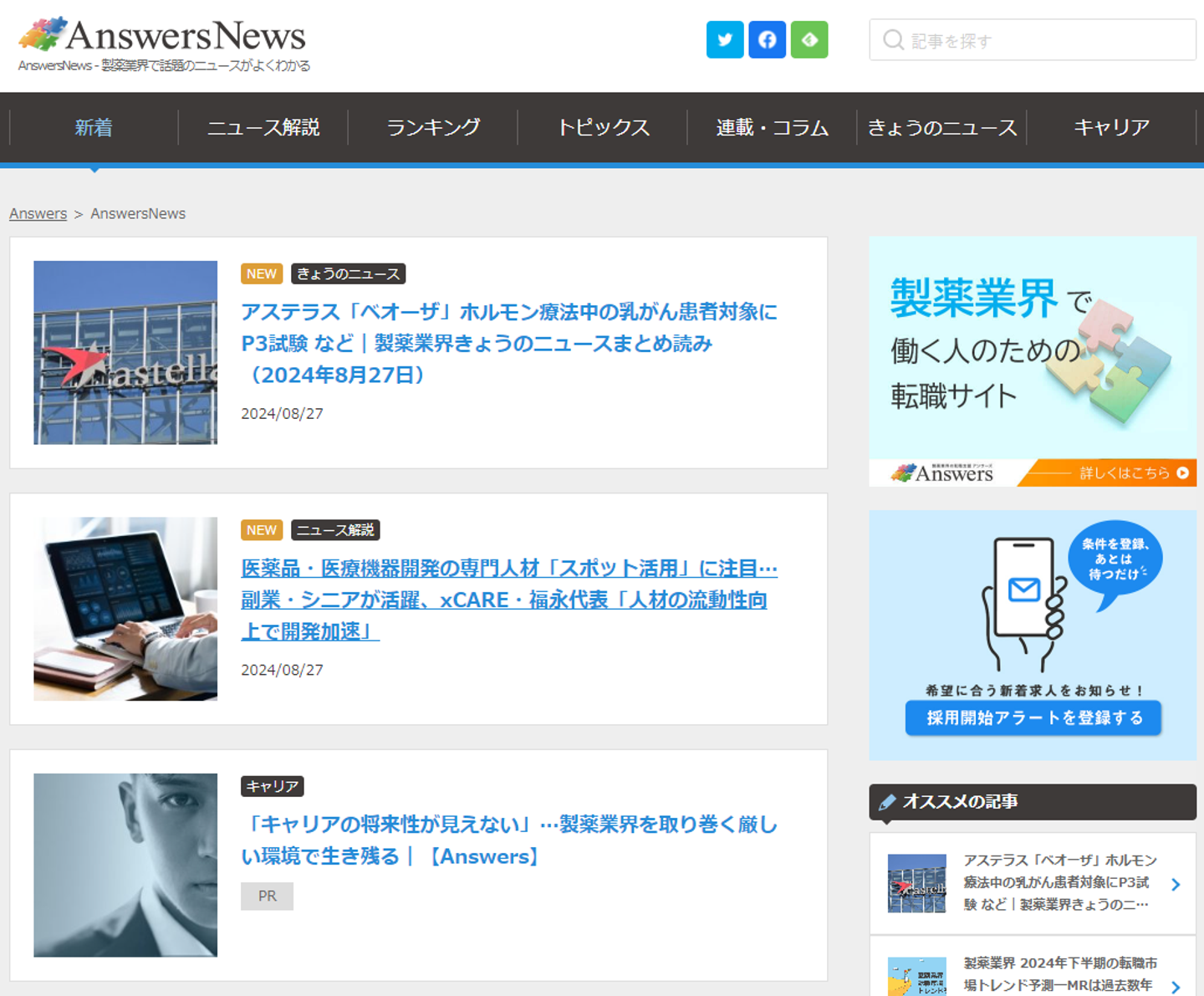Open the Astellas building article thumbnail
1204x996 pixels.
tap(125, 352)
